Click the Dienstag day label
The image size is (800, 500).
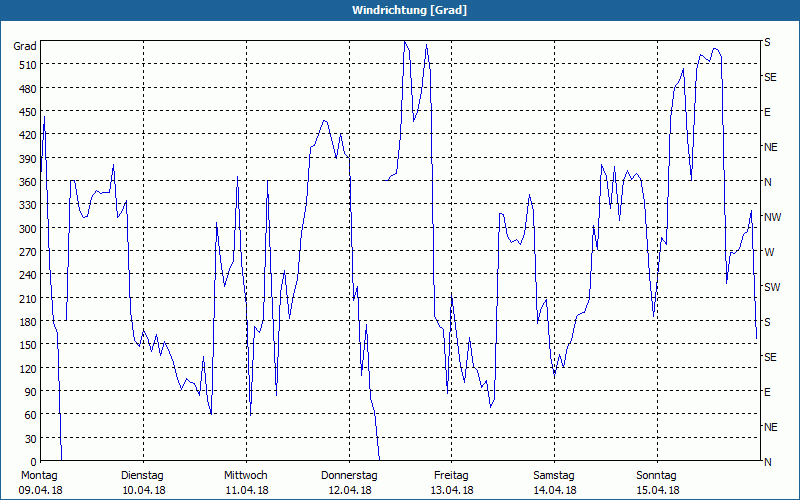(142, 475)
